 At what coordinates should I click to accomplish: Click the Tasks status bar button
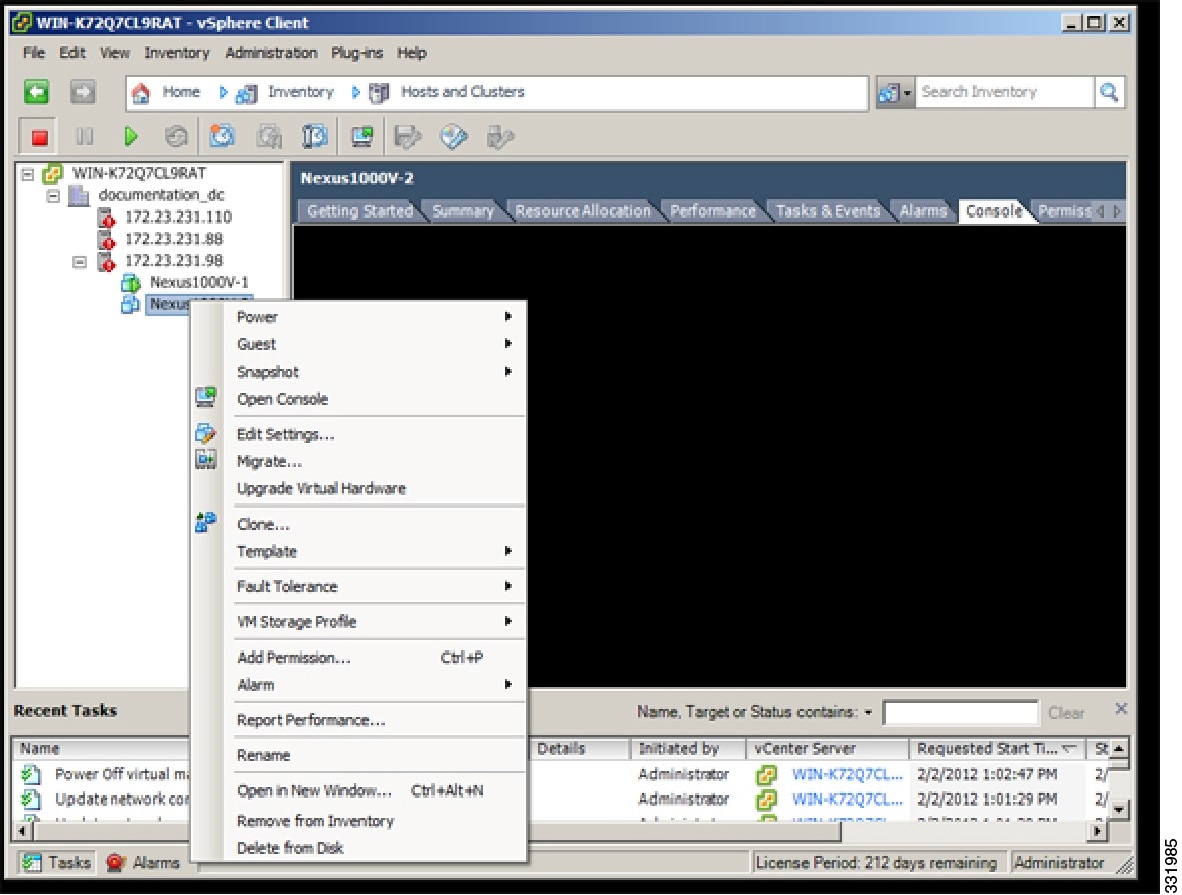pyautogui.click(x=57, y=862)
